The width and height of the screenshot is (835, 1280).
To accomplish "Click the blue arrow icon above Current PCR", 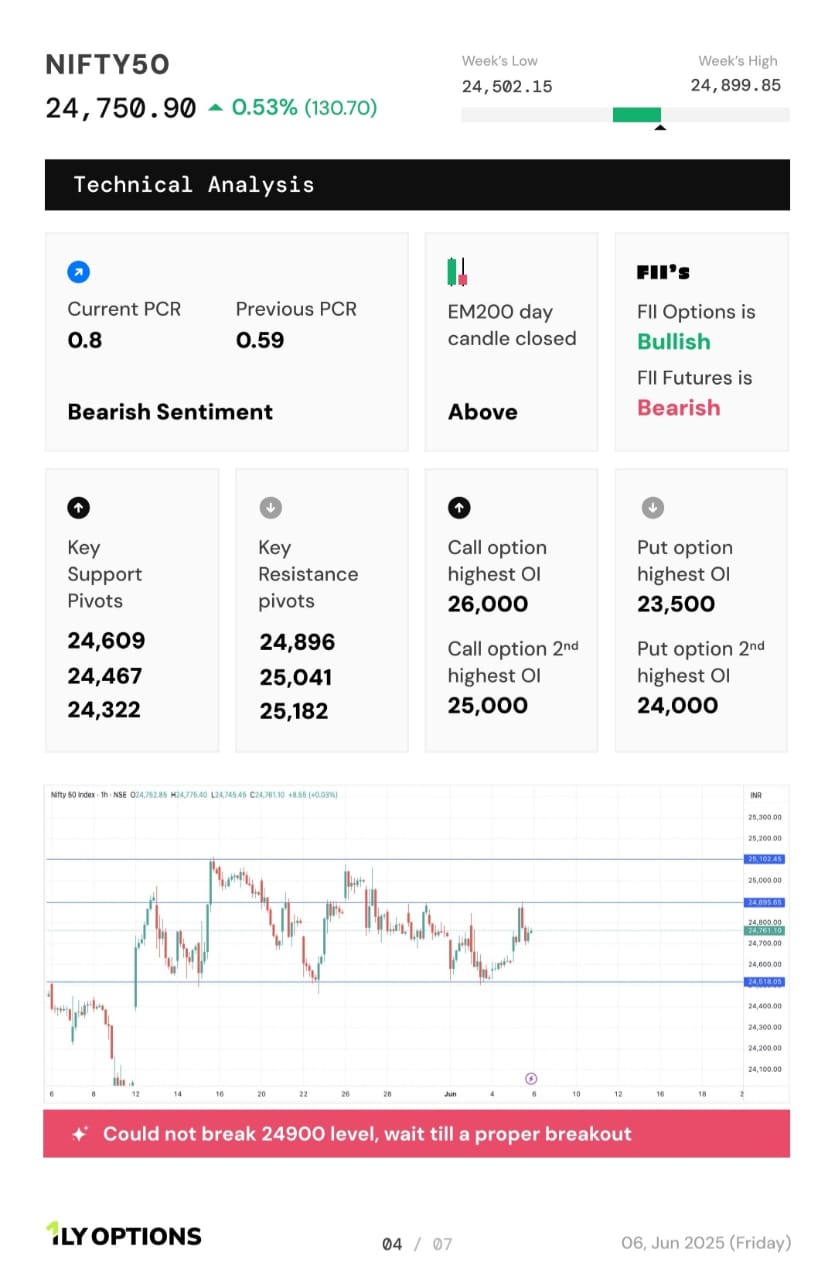I will click(x=78, y=271).
